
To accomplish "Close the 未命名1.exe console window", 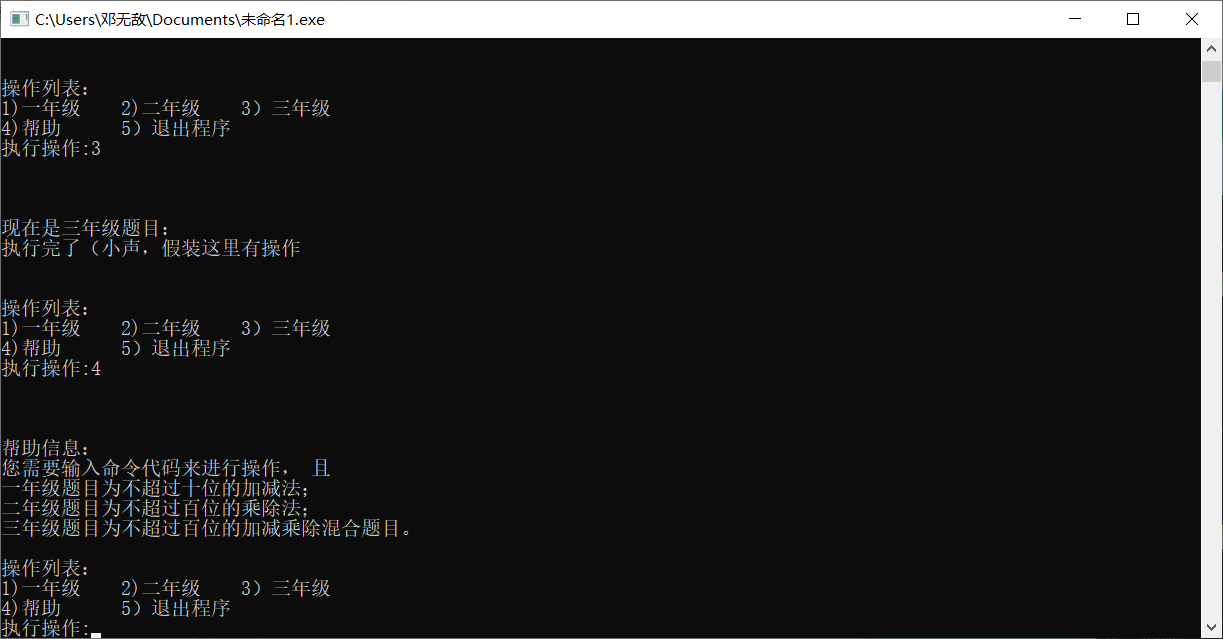I will (1192, 19).
